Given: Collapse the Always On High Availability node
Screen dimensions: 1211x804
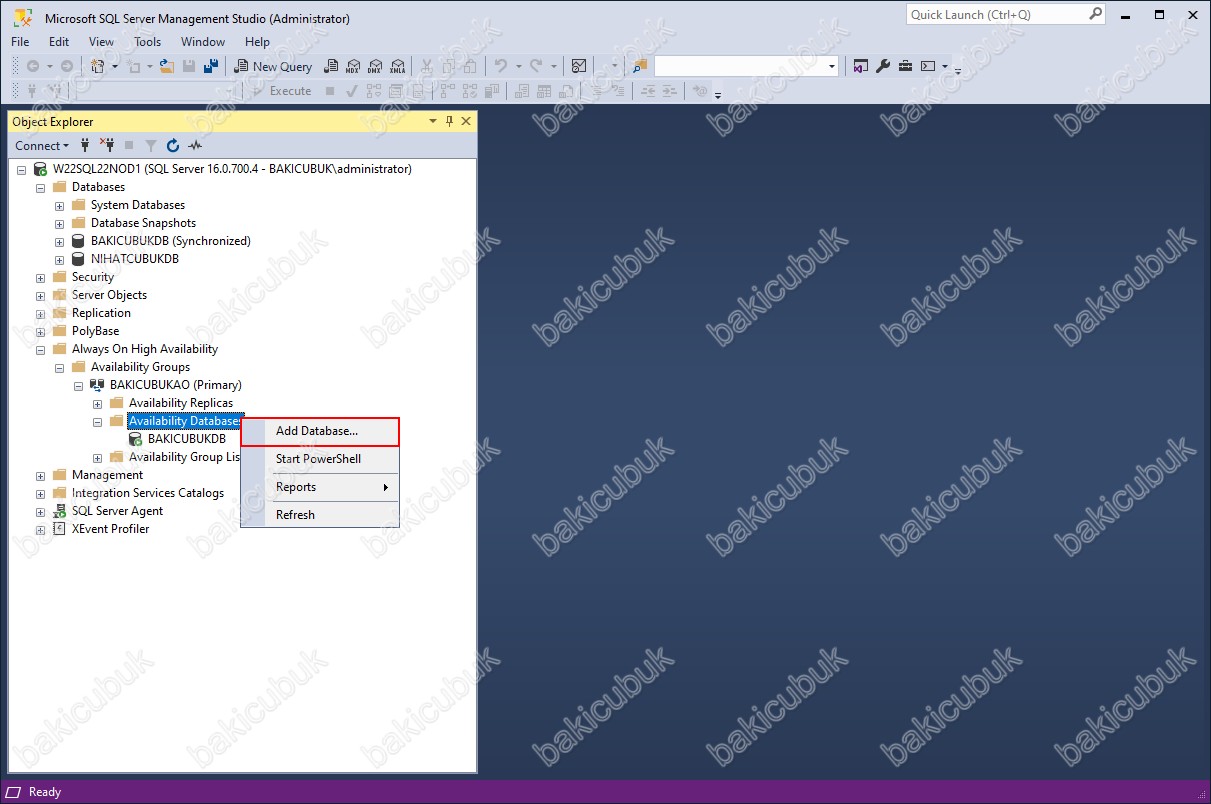Looking at the screenshot, I should [41, 350].
